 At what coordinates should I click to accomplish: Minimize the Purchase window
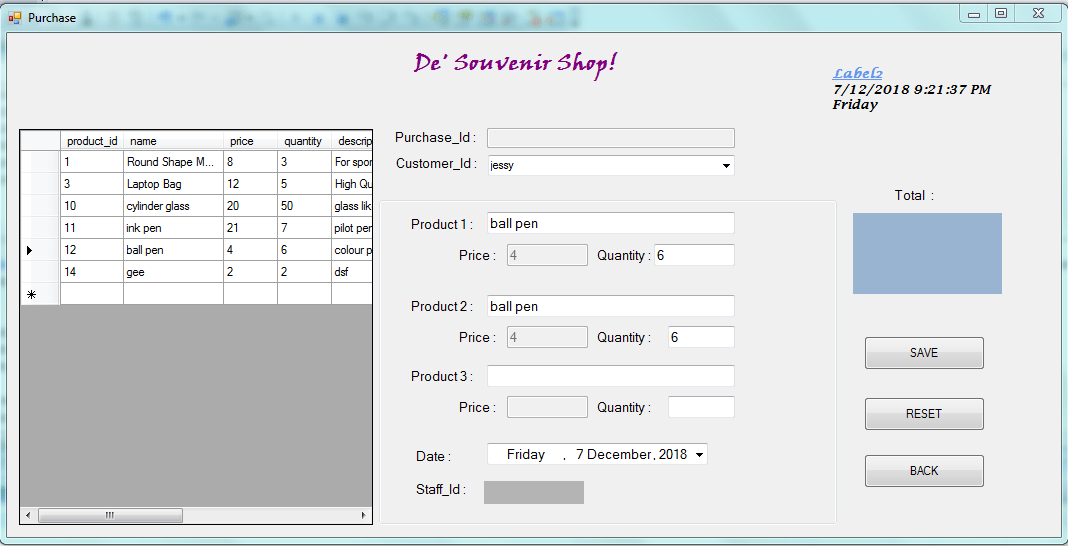974,13
